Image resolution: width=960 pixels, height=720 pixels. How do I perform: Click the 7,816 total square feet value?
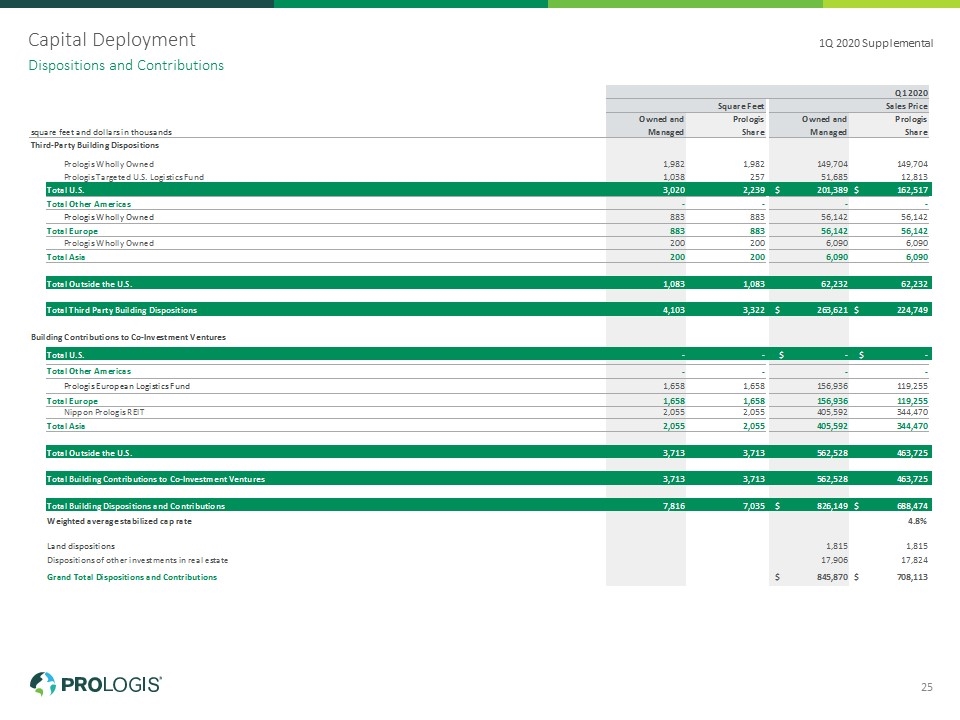(673, 506)
